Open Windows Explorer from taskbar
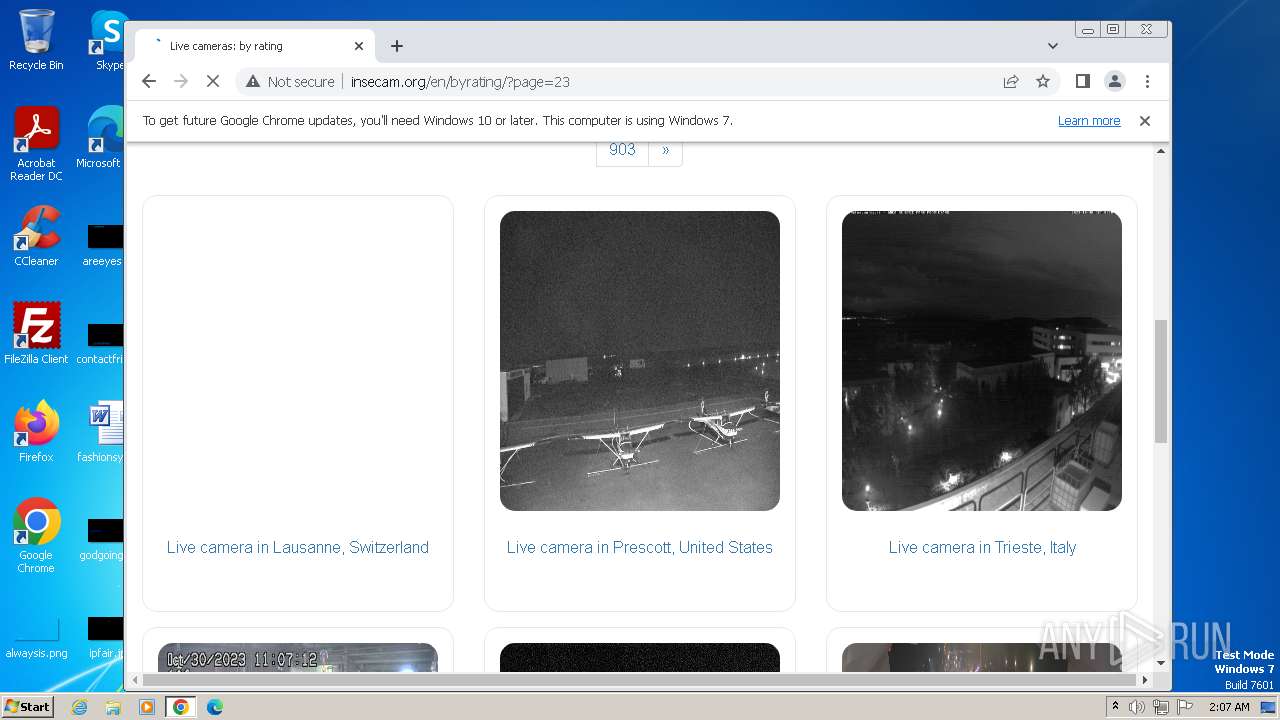The image size is (1280, 720). pos(113,707)
